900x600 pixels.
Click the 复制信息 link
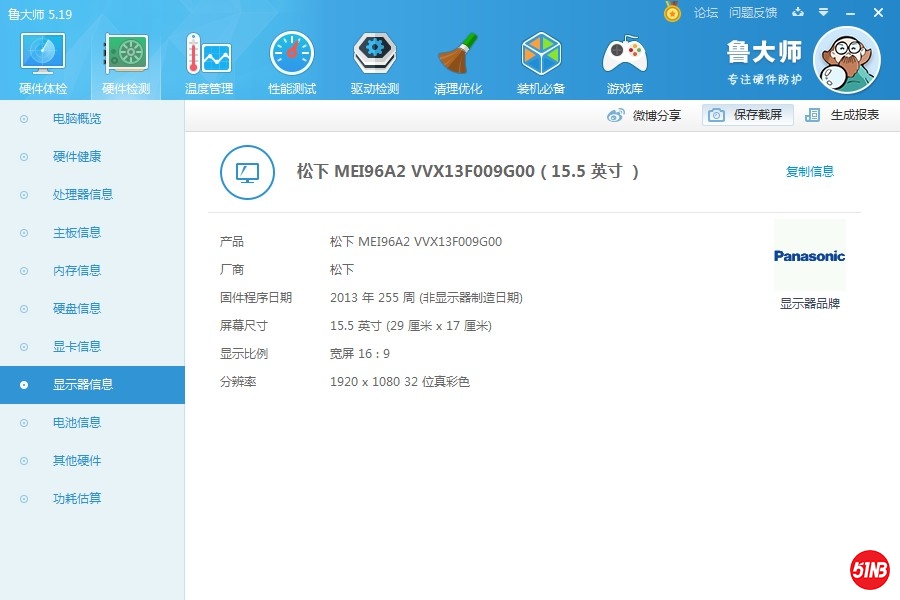pyautogui.click(x=809, y=172)
